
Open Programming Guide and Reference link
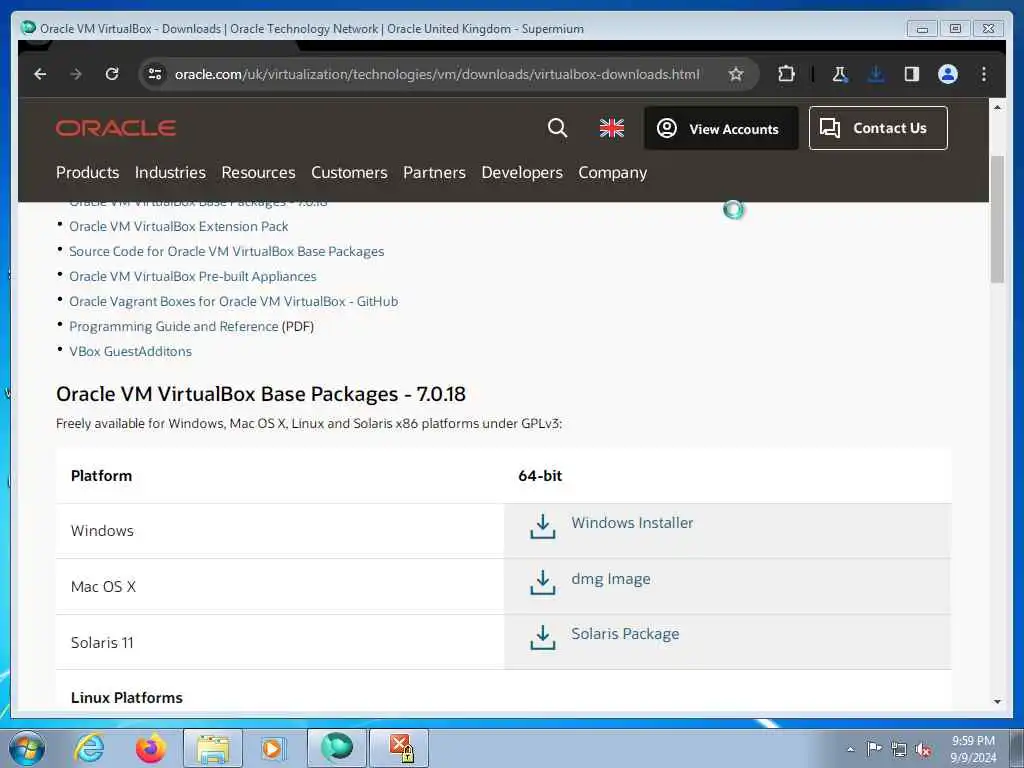tap(174, 326)
